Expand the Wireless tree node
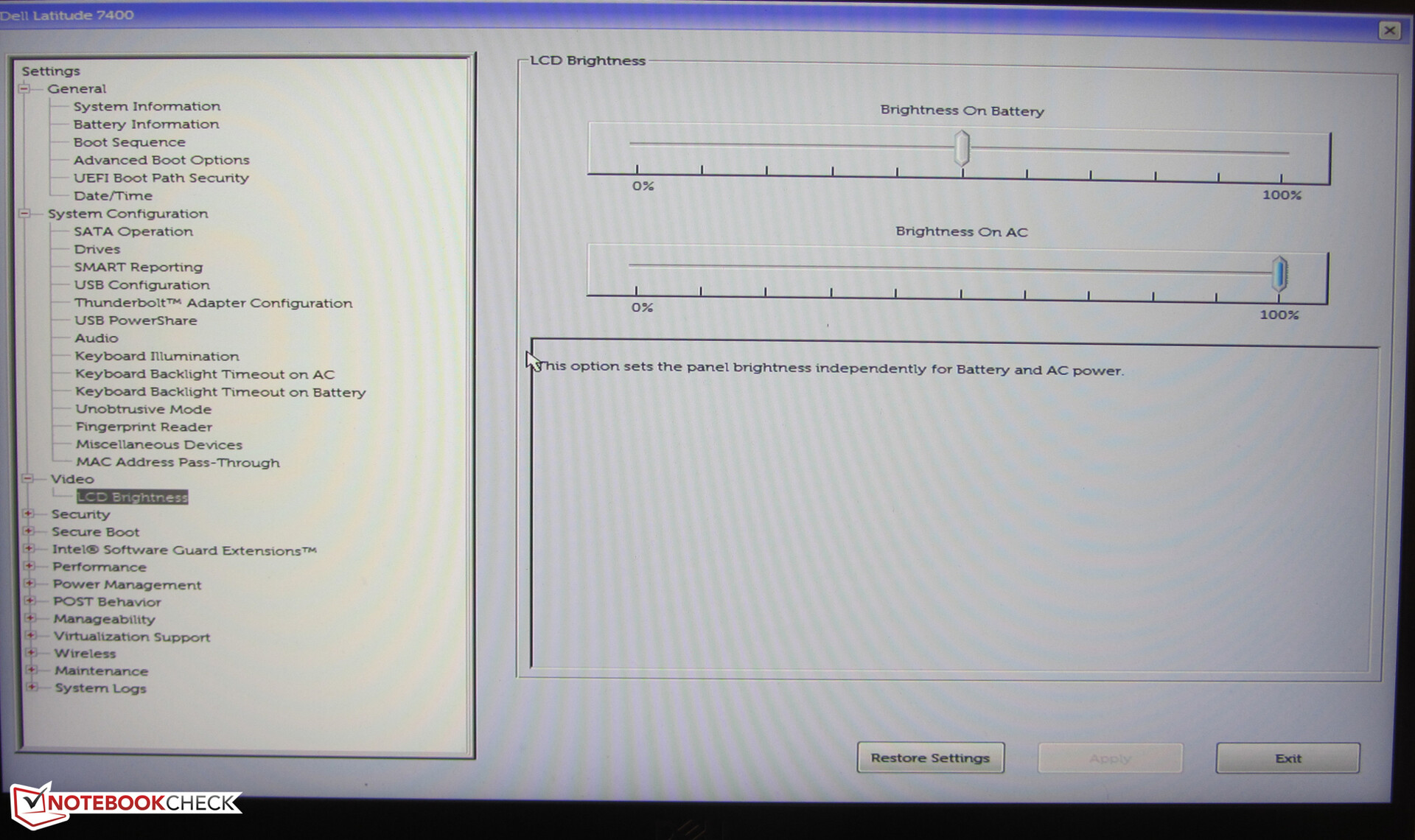This screenshot has width=1415, height=840. click(x=32, y=653)
